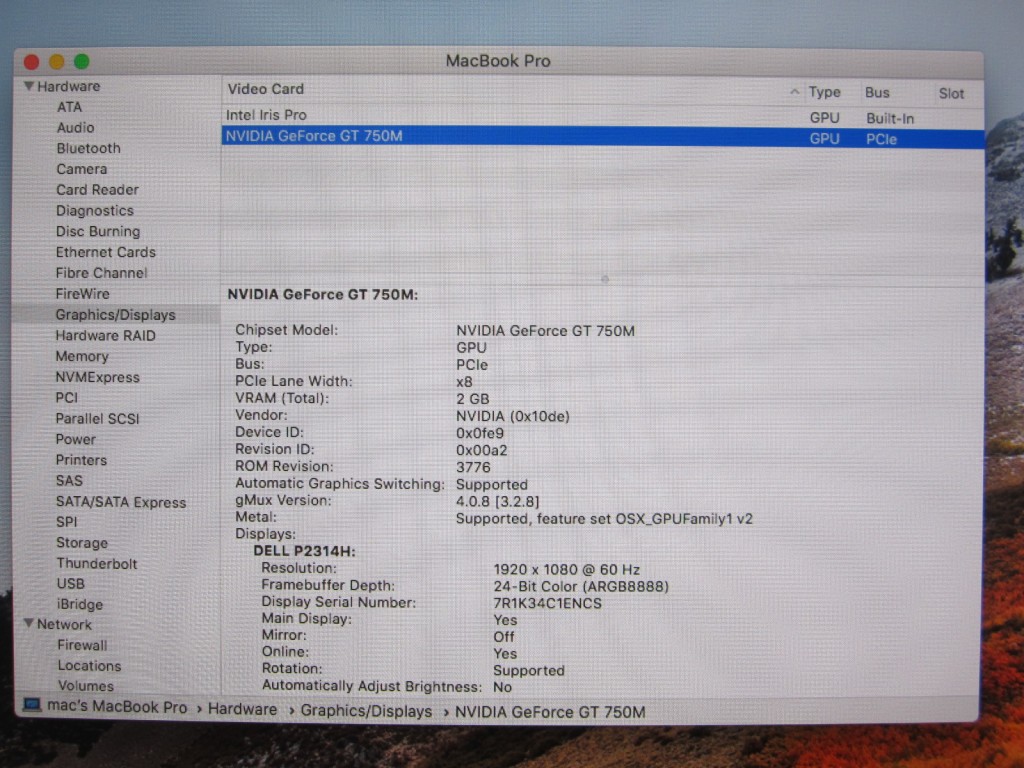The image size is (1024, 768).
Task: Select Audio in the sidebar
Action: tap(75, 128)
